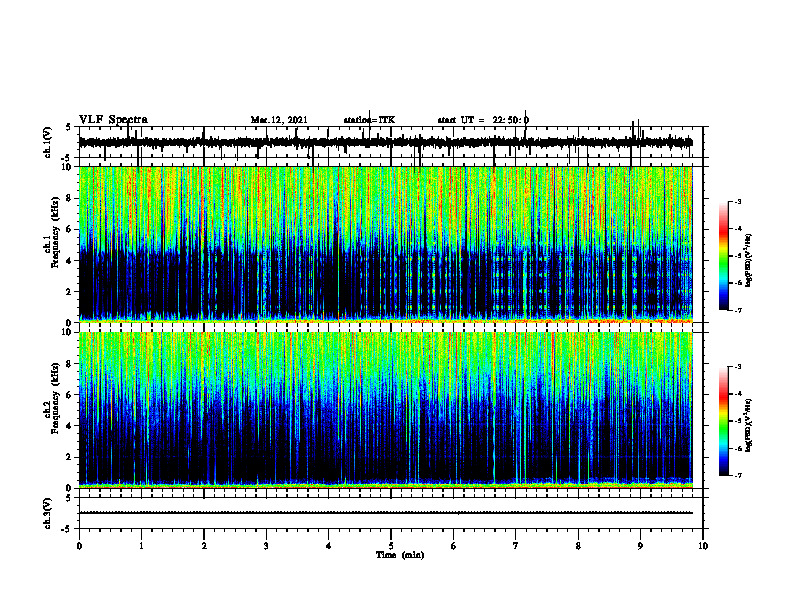
Task: Click time axis tick label "9"
Action: point(640,546)
